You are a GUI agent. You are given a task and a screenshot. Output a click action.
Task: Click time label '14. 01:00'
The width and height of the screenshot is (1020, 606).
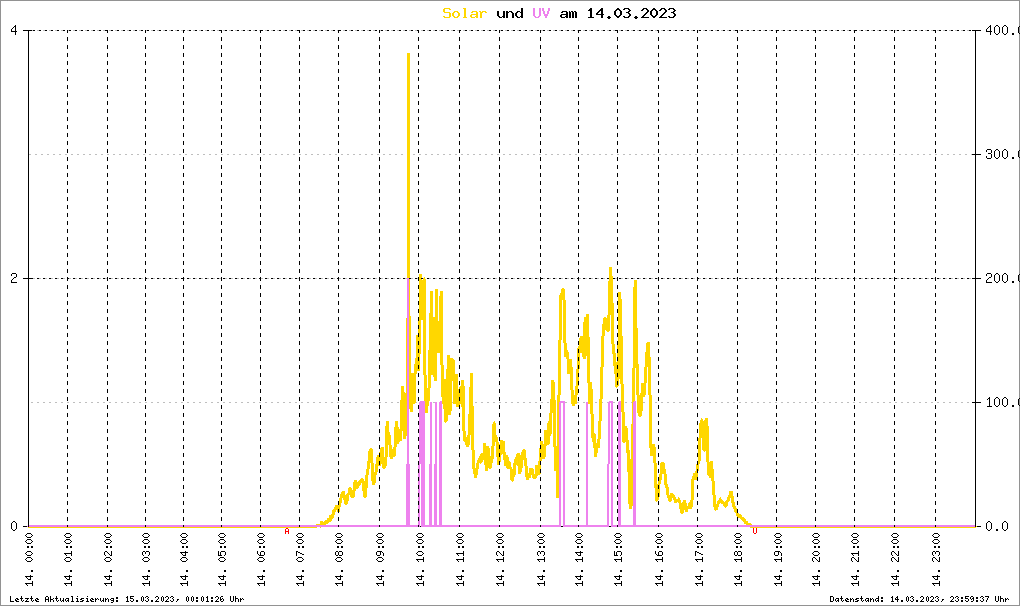(68, 560)
